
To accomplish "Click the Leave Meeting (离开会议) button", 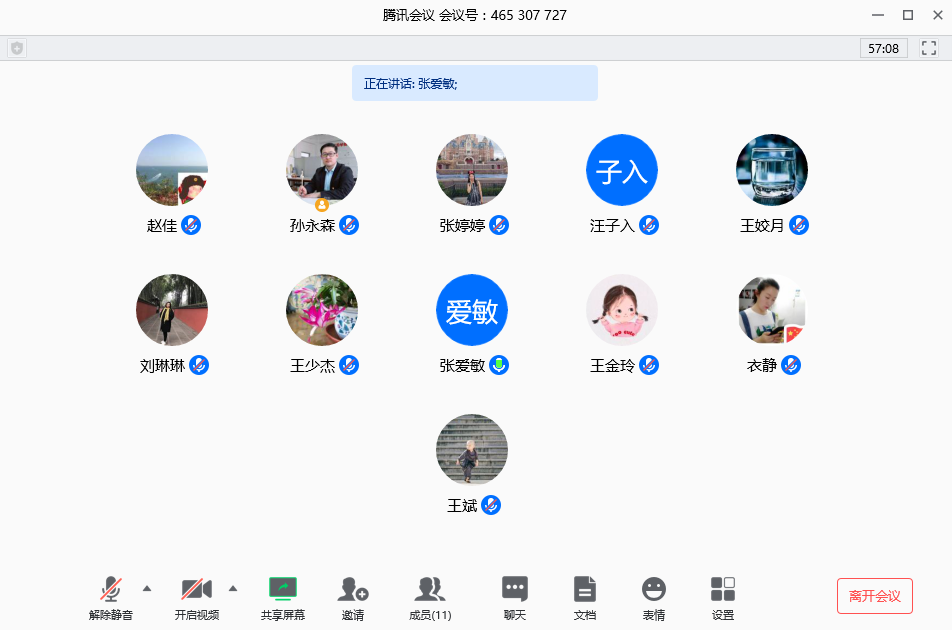I will point(874,596).
